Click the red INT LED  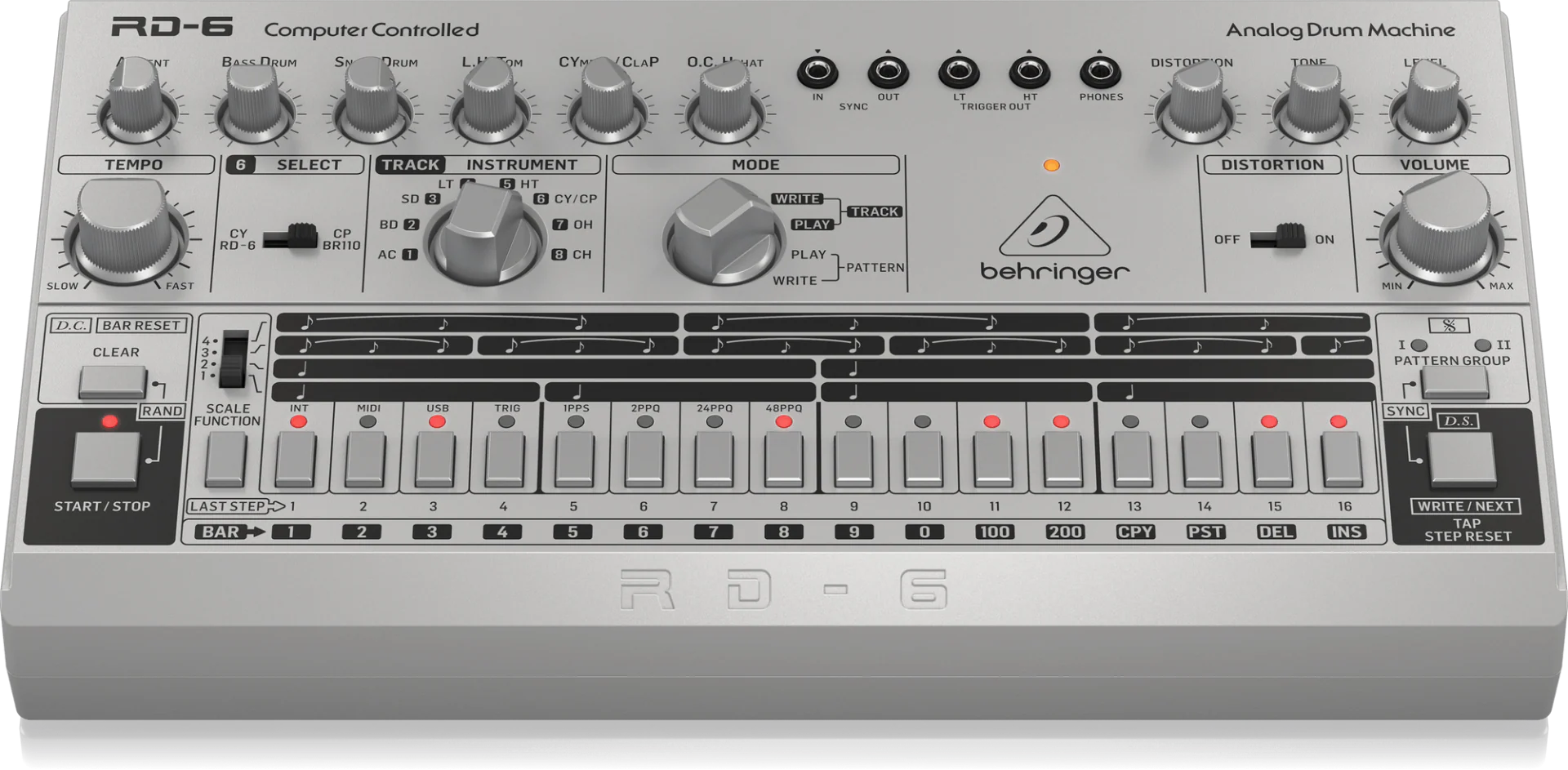pos(298,421)
